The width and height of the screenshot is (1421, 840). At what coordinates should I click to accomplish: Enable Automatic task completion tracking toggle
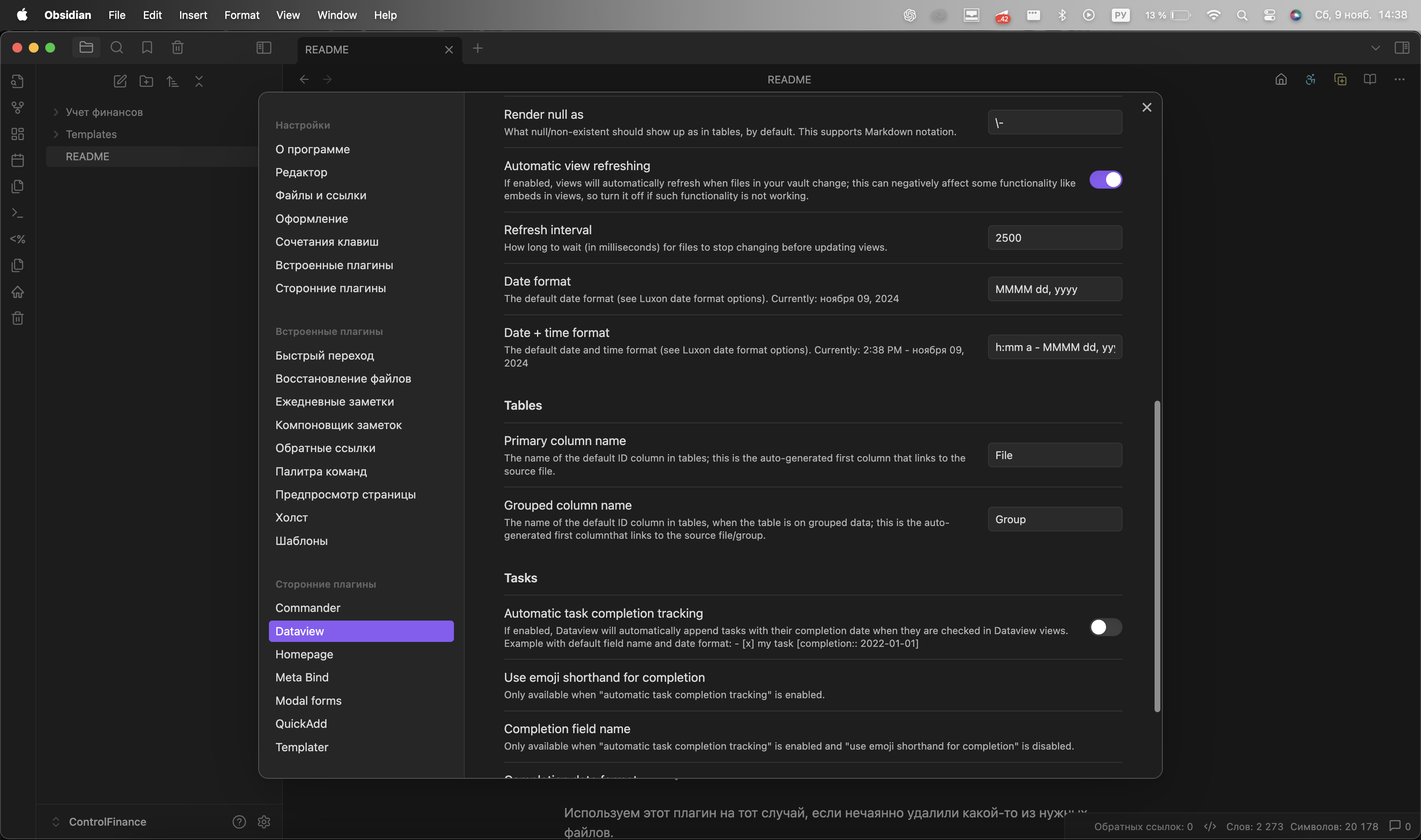pyautogui.click(x=1105, y=627)
